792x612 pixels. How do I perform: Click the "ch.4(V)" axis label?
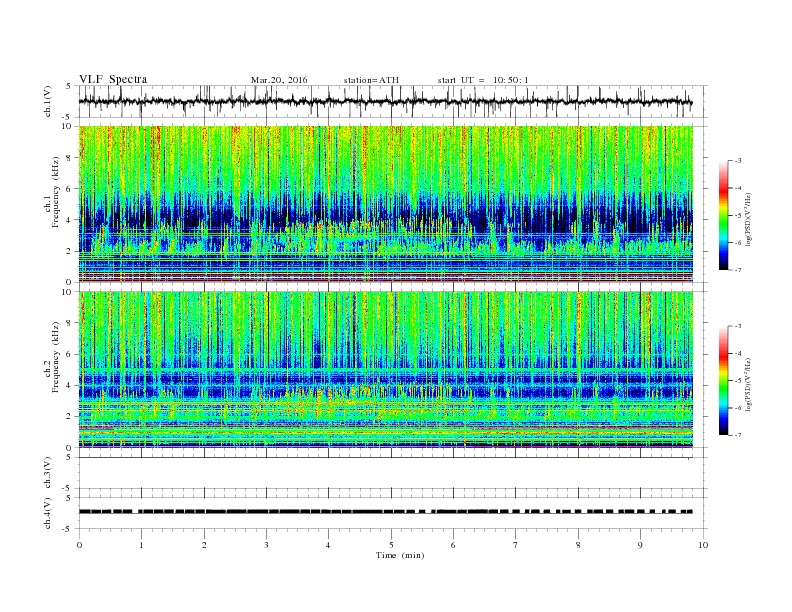[48, 513]
